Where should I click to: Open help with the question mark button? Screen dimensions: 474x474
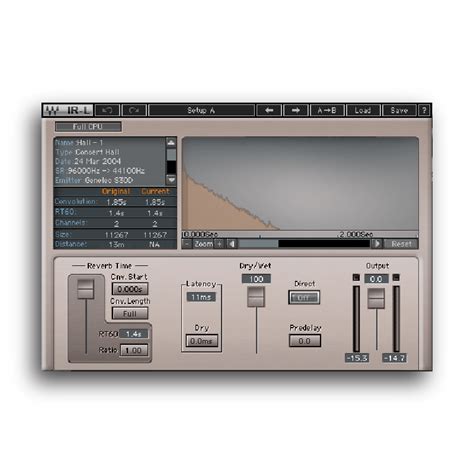coord(424,110)
